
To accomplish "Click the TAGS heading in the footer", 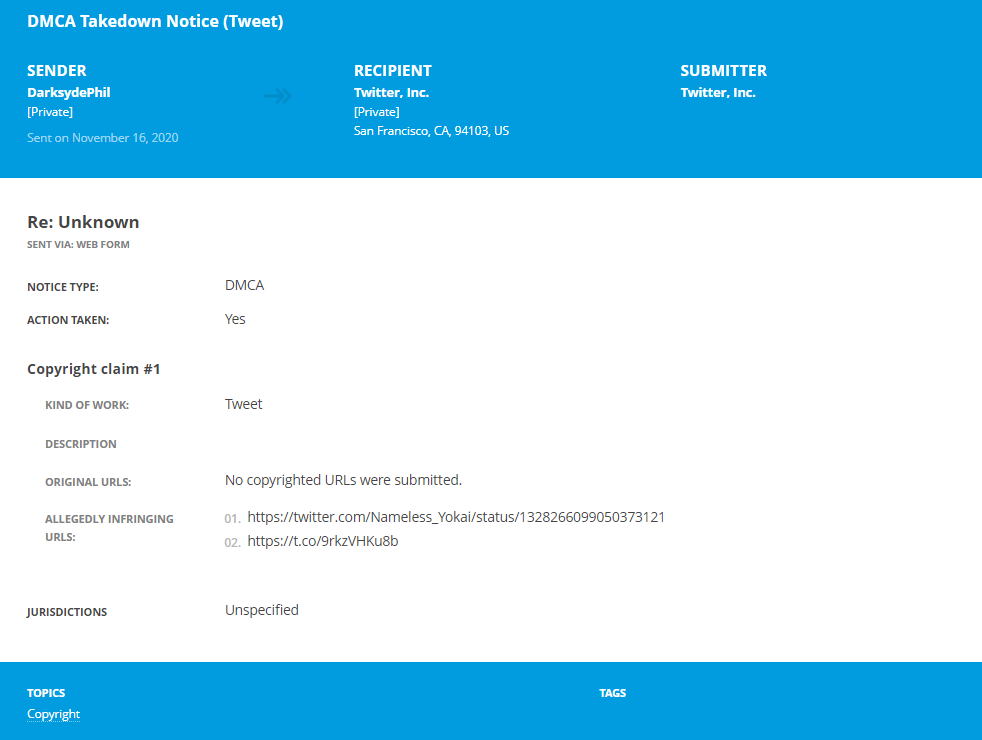I will tap(612, 693).
